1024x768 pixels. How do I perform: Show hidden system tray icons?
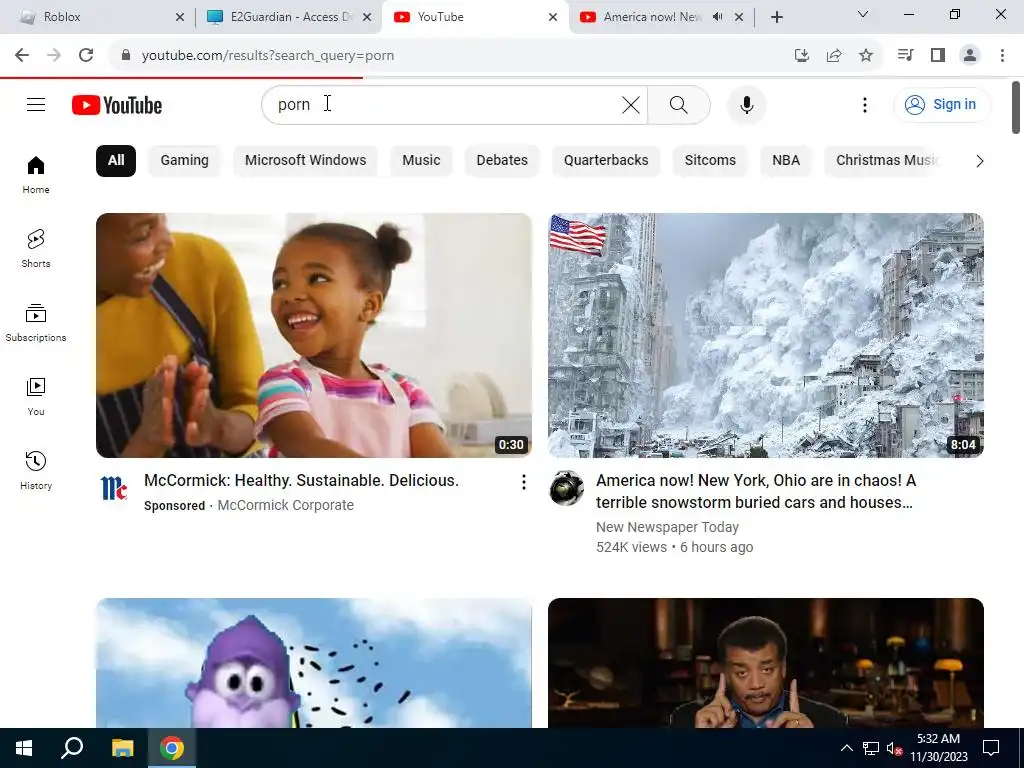coord(846,748)
